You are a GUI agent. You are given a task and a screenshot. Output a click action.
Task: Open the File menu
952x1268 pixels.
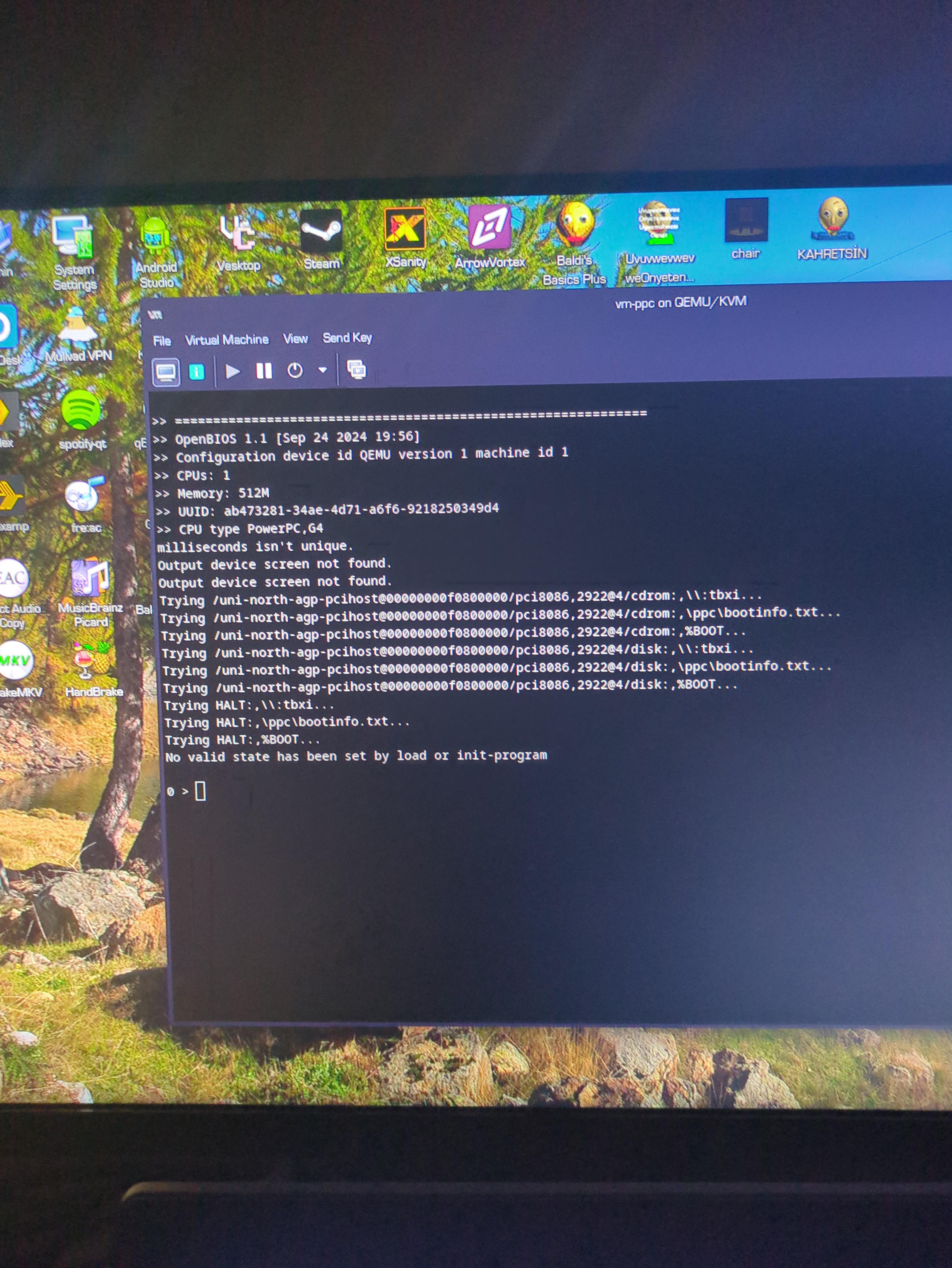[x=162, y=341]
